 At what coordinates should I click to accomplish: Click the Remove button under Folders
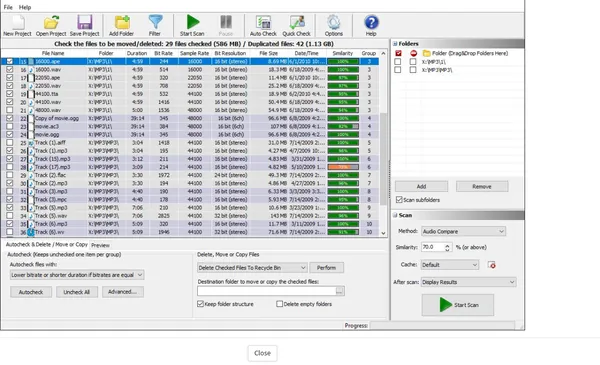(x=482, y=187)
